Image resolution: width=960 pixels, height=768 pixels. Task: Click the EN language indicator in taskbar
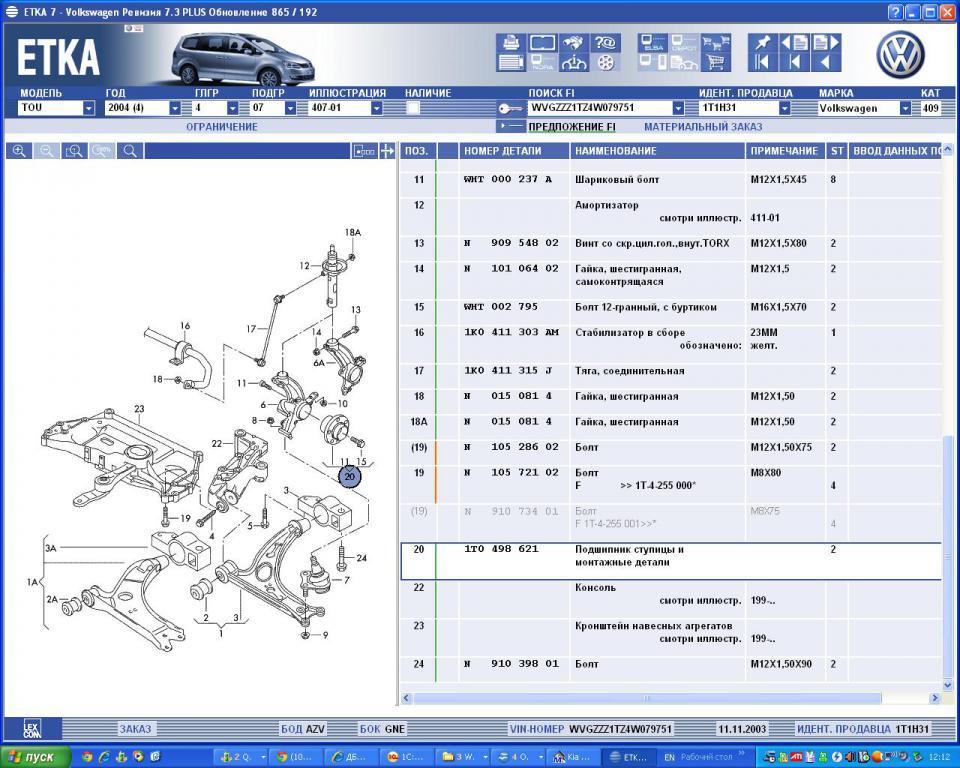click(669, 757)
